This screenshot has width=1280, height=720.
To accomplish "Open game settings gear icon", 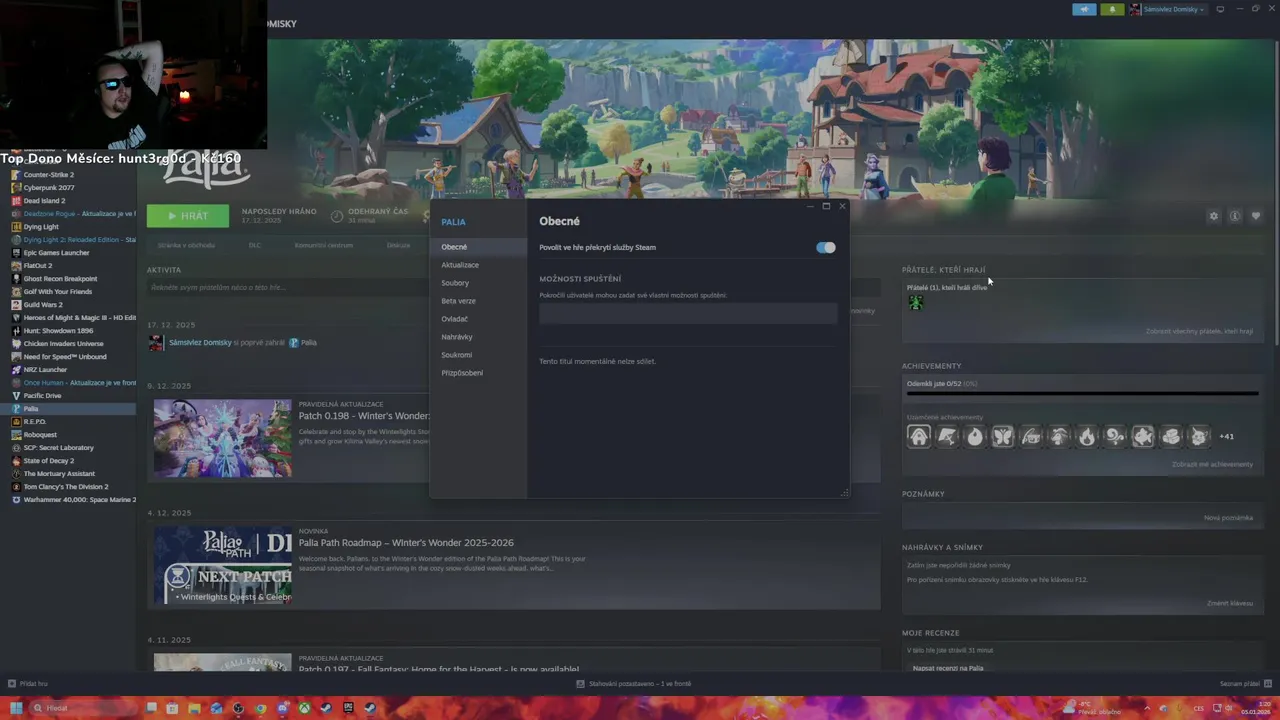I will 1214,216.
